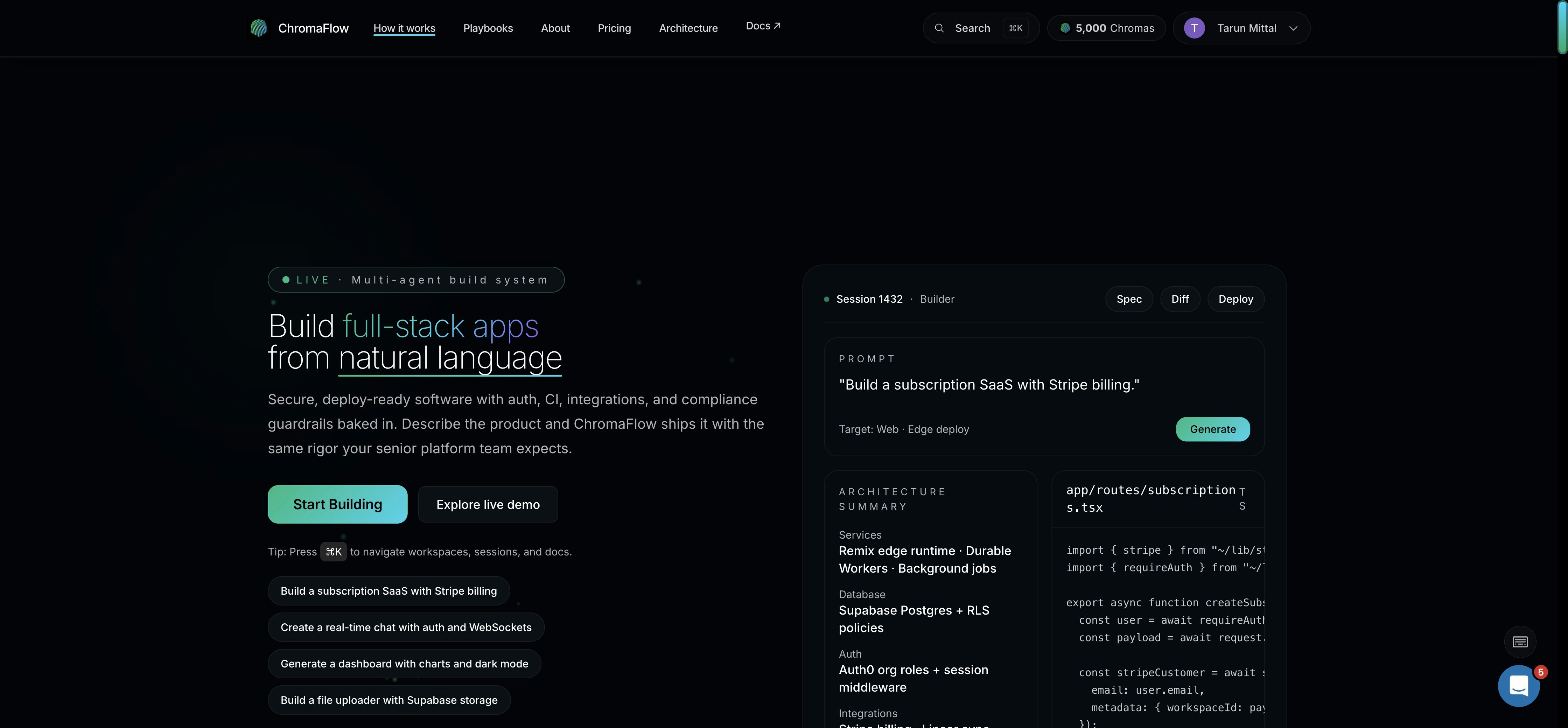Go to the Pricing page
This screenshot has height=728, width=1568.
coord(614,28)
